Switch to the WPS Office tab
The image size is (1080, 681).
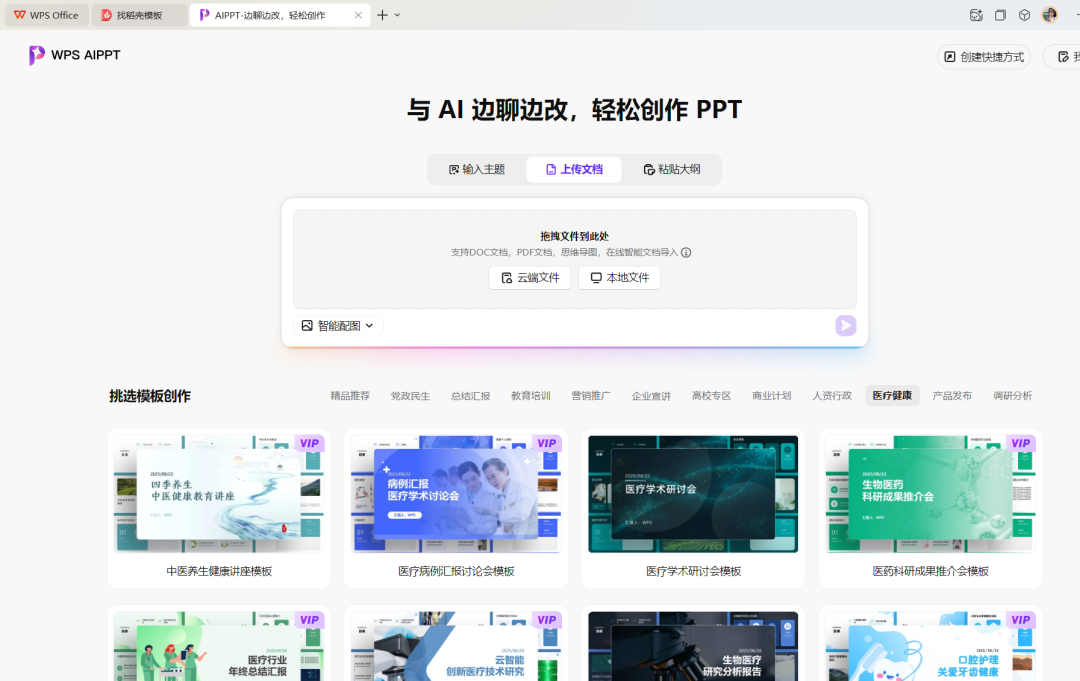[x=47, y=15]
